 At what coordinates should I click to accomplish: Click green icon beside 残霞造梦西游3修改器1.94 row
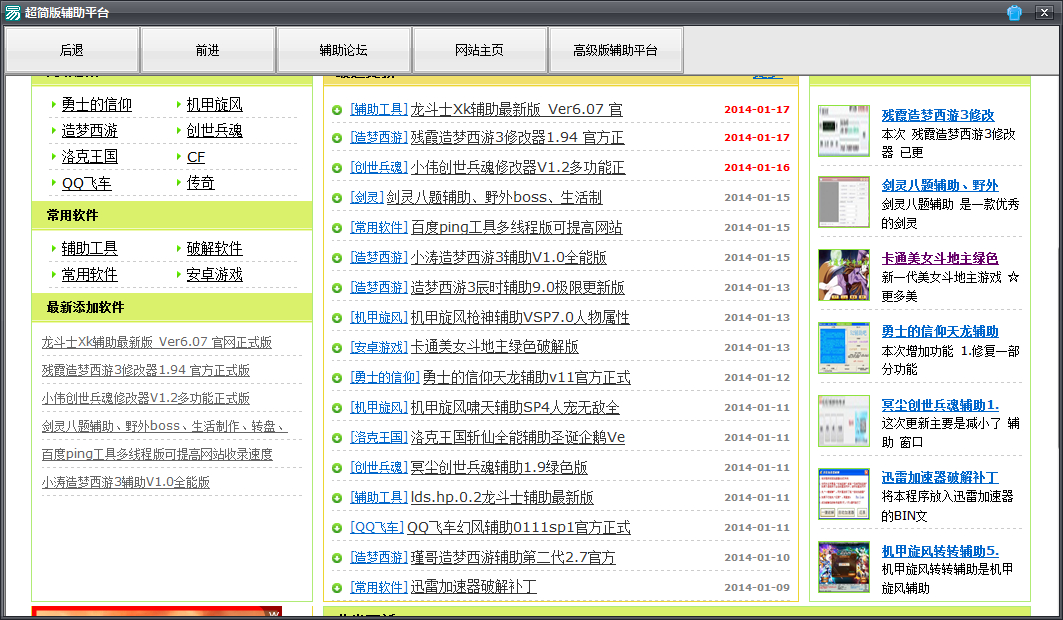click(x=337, y=138)
